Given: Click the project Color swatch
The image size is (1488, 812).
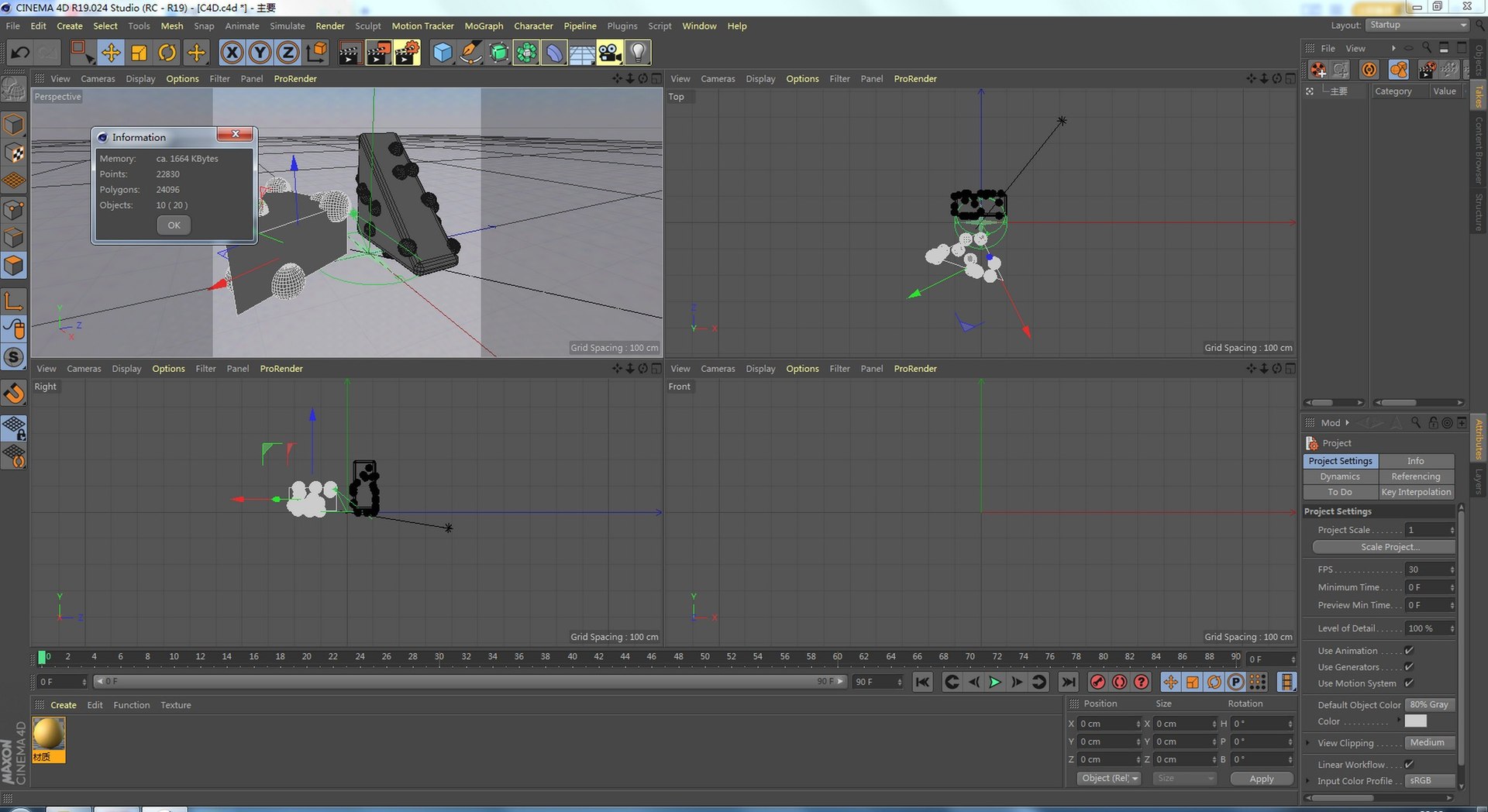Looking at the screenshot, I should (x=1415, y=721).
